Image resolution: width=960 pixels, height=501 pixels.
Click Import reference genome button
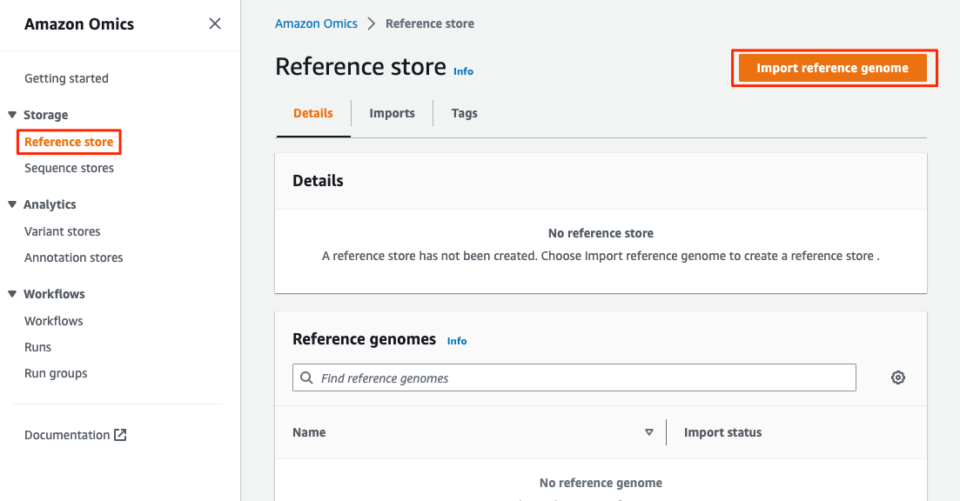click(832, 68)
